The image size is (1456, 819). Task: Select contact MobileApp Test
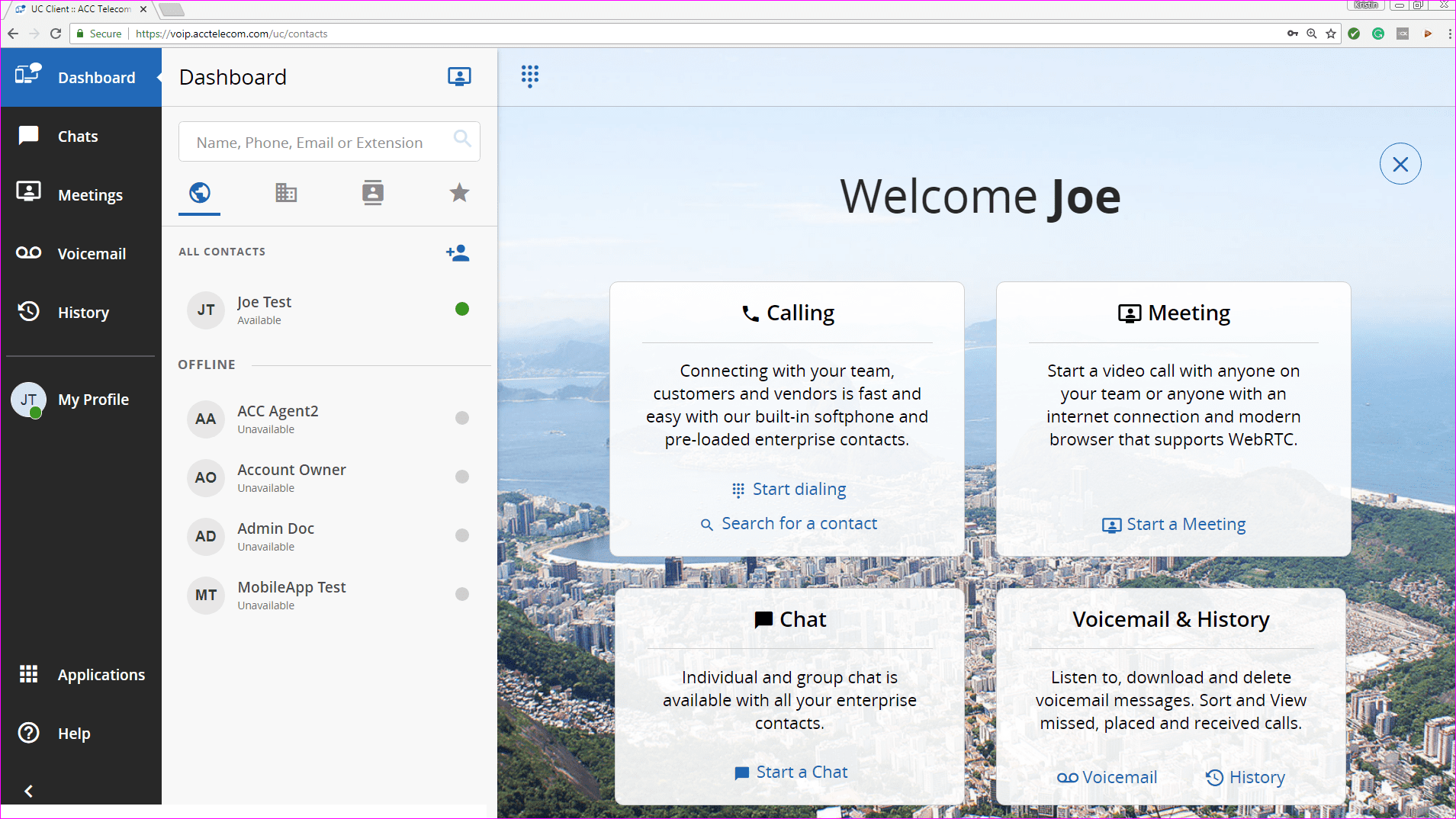point(329,595)
